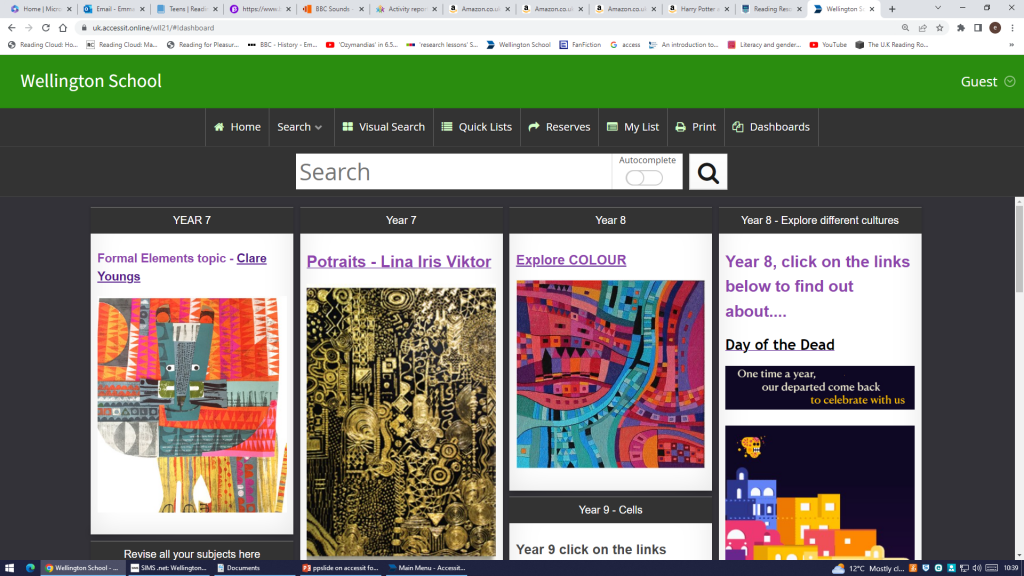1024x576 pixels.
Task: Click the Wellington School header title
Action: [91, 81]
